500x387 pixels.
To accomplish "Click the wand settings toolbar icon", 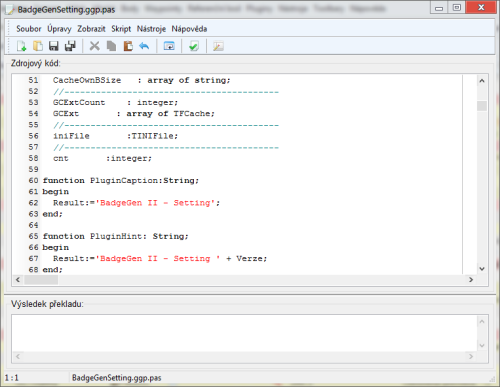I will 218,46.
